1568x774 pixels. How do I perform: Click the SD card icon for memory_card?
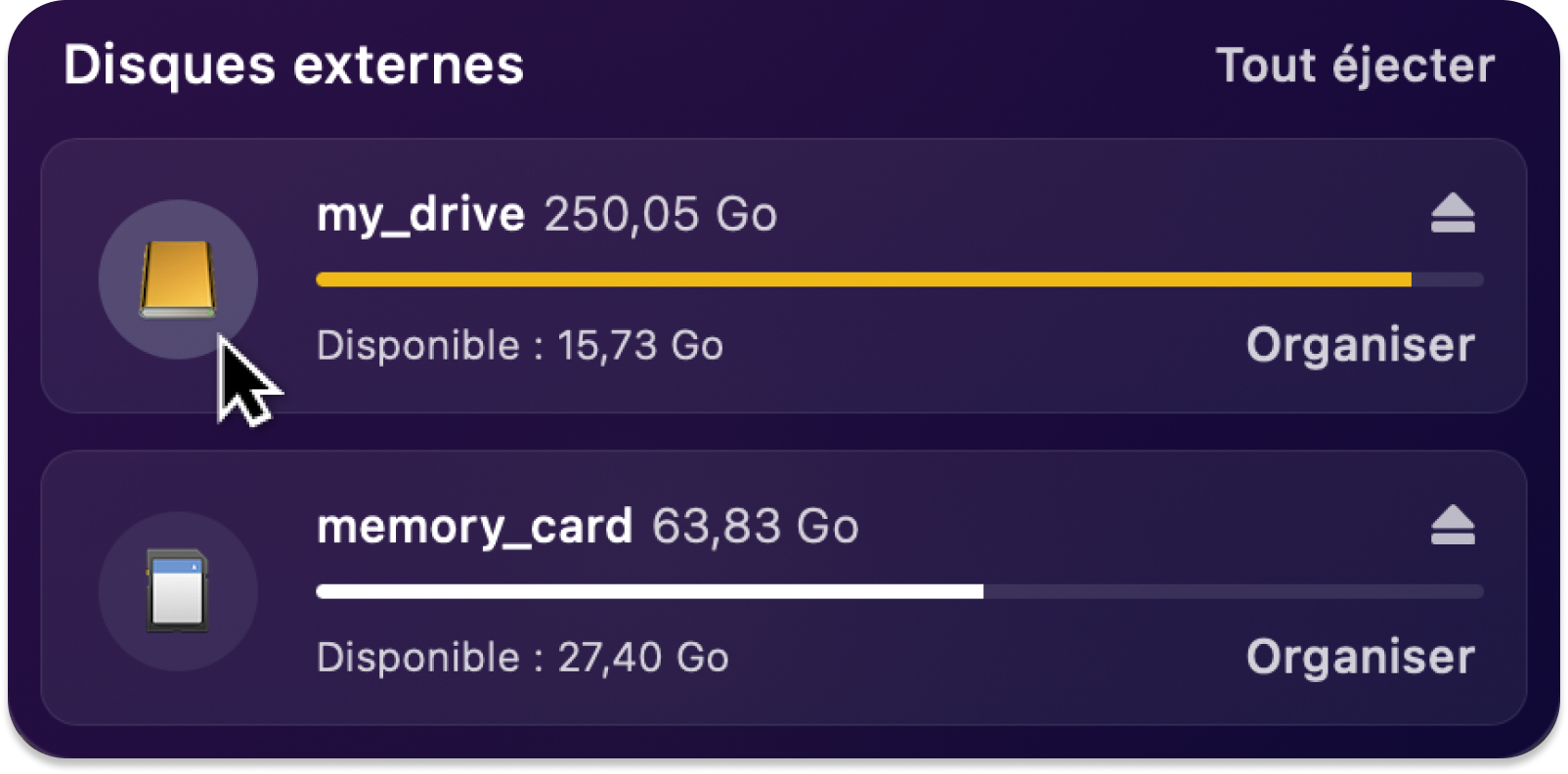coord(177,590)
